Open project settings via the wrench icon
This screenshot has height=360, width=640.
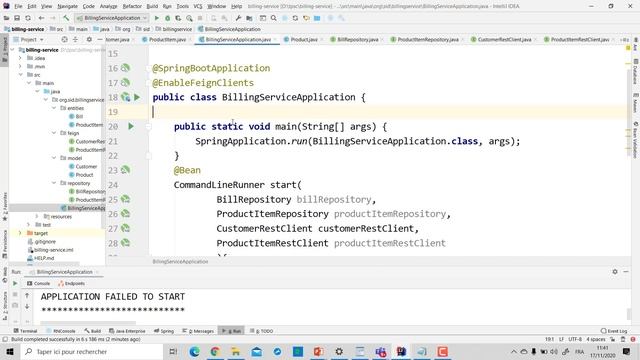[x=238, y=18]
